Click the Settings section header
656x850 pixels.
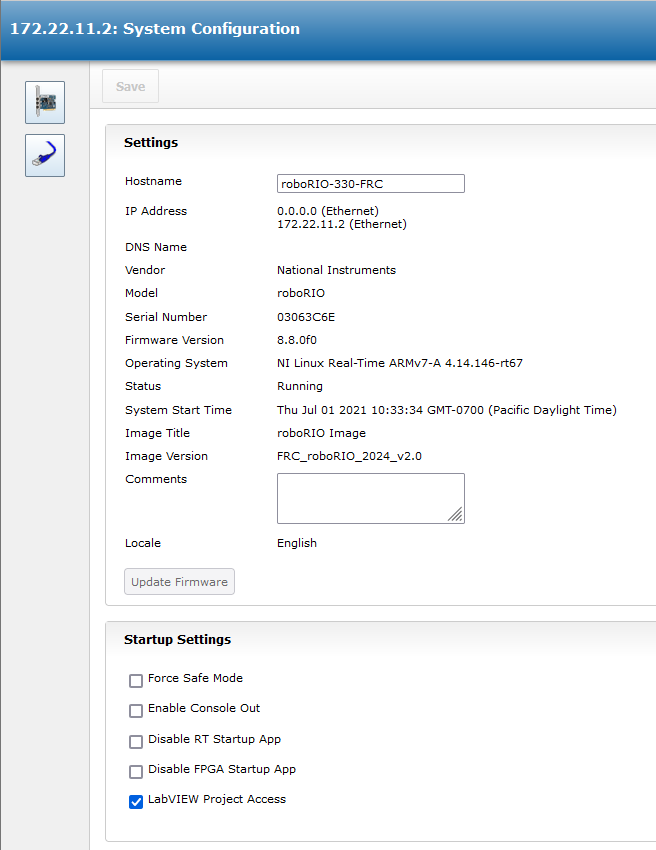pyautogui.click(x=151, y=143)
